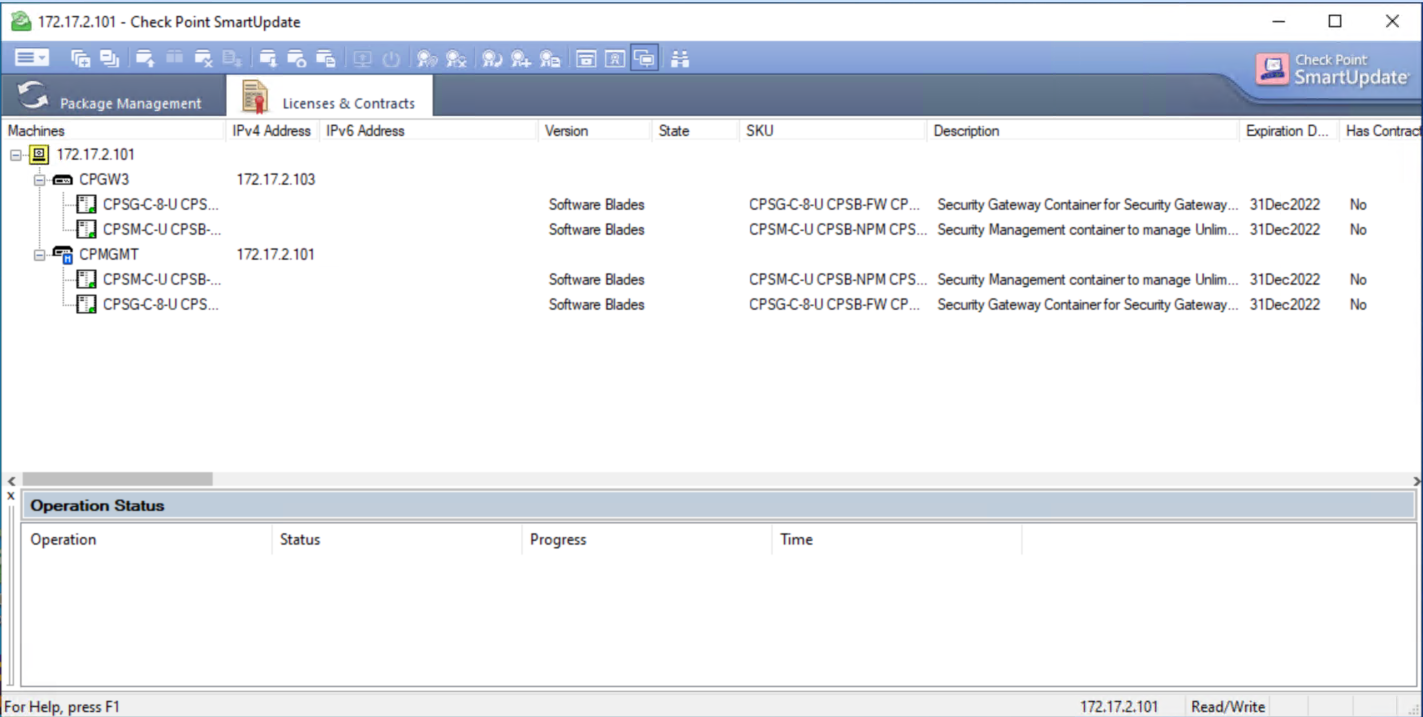The image size is (1423, 717).
Task: Click package icon with small x mark
Action: coord(203,59)
